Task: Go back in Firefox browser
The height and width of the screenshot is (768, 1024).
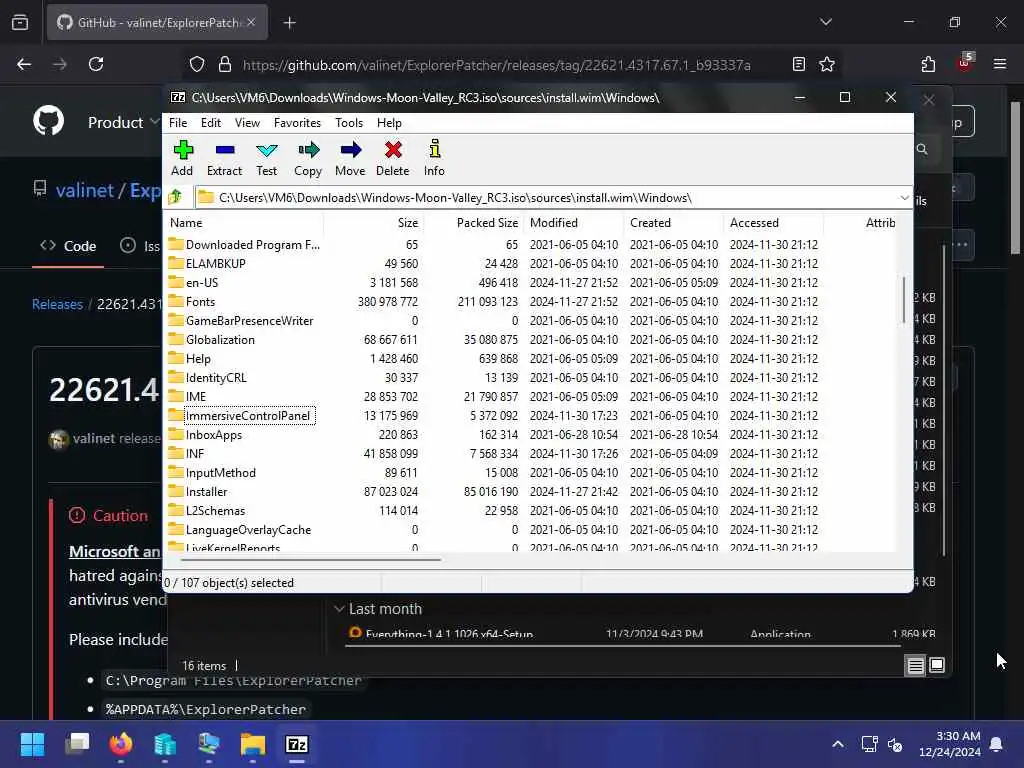Action: 24,64
